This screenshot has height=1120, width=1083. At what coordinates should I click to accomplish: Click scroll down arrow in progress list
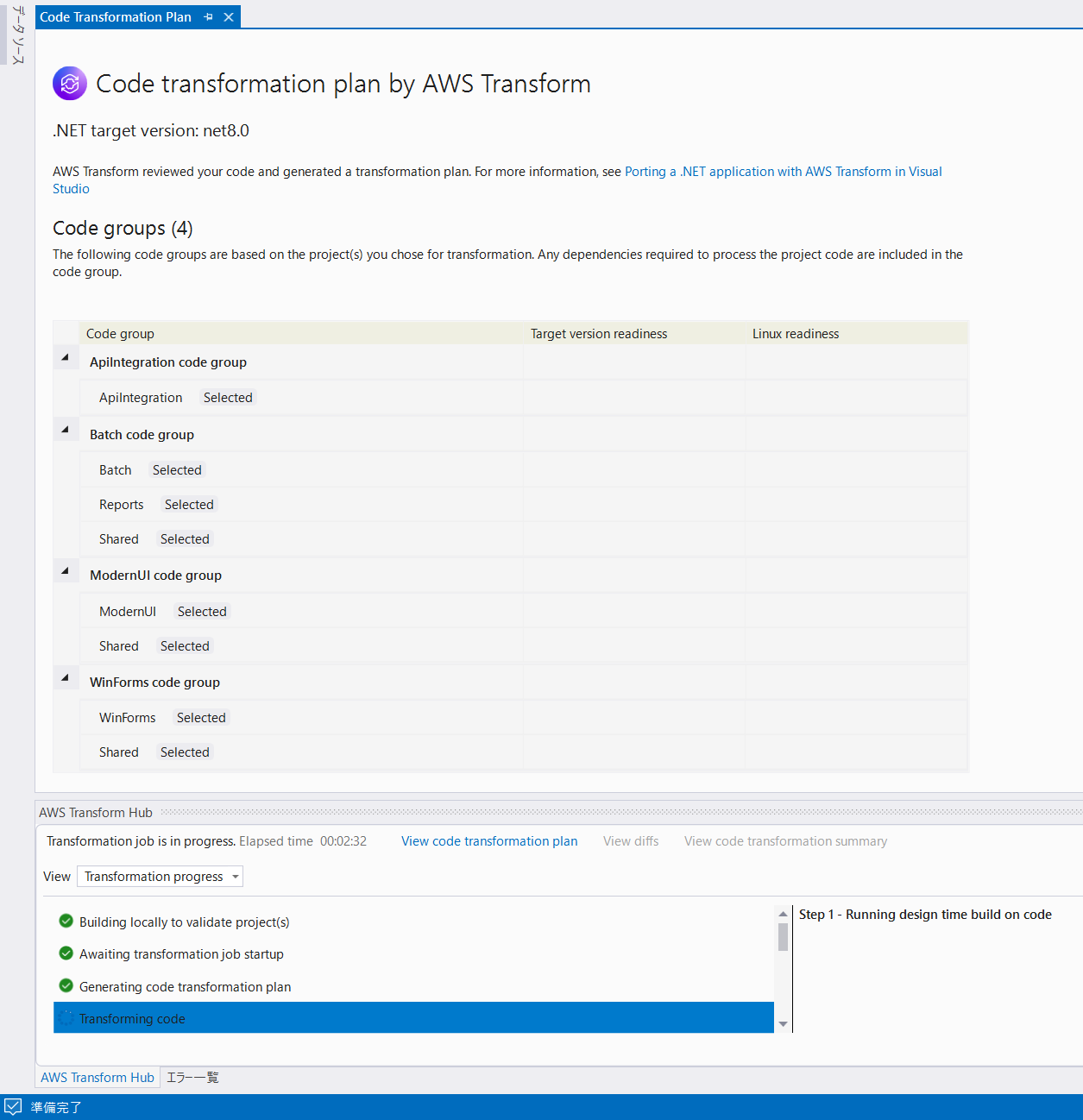click(x=784, y=1024)
